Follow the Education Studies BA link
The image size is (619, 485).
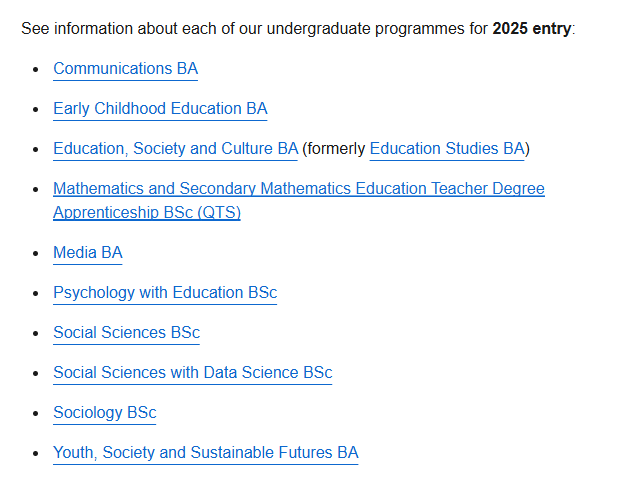point(447,148)
